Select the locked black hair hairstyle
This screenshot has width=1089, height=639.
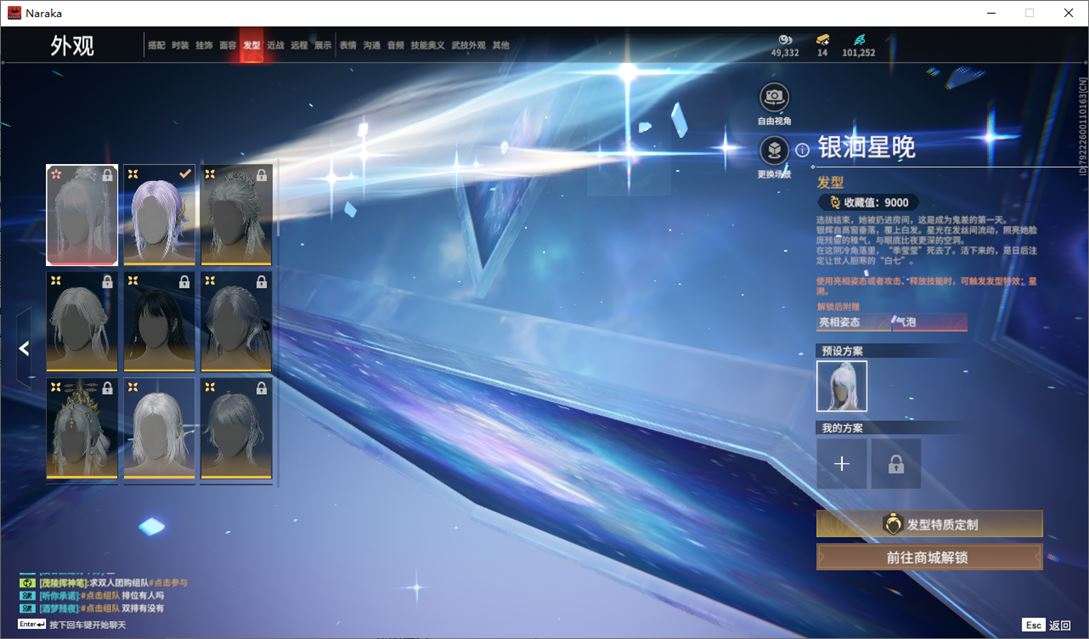(159, 321)
